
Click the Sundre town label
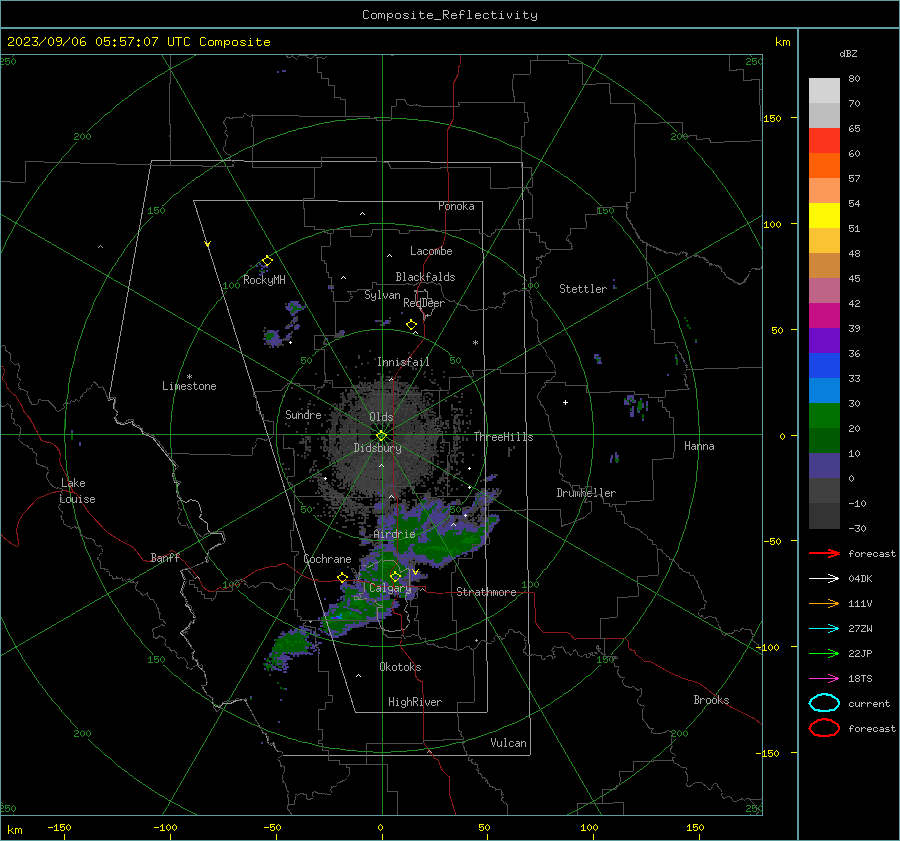click(x=303, y=414)
